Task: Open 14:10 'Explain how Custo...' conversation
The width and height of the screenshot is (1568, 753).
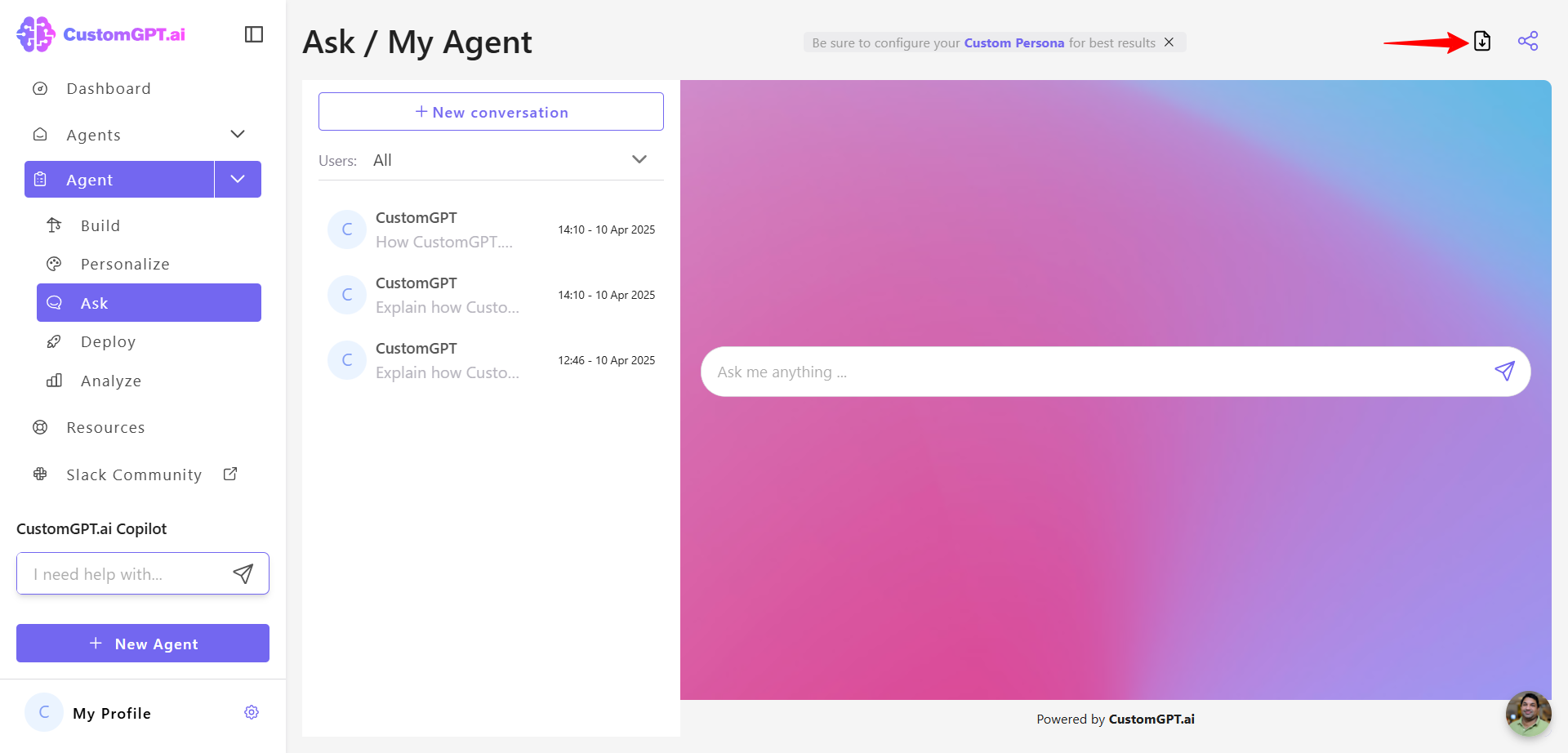Action: pyautogui.click(x=491, y=295)
